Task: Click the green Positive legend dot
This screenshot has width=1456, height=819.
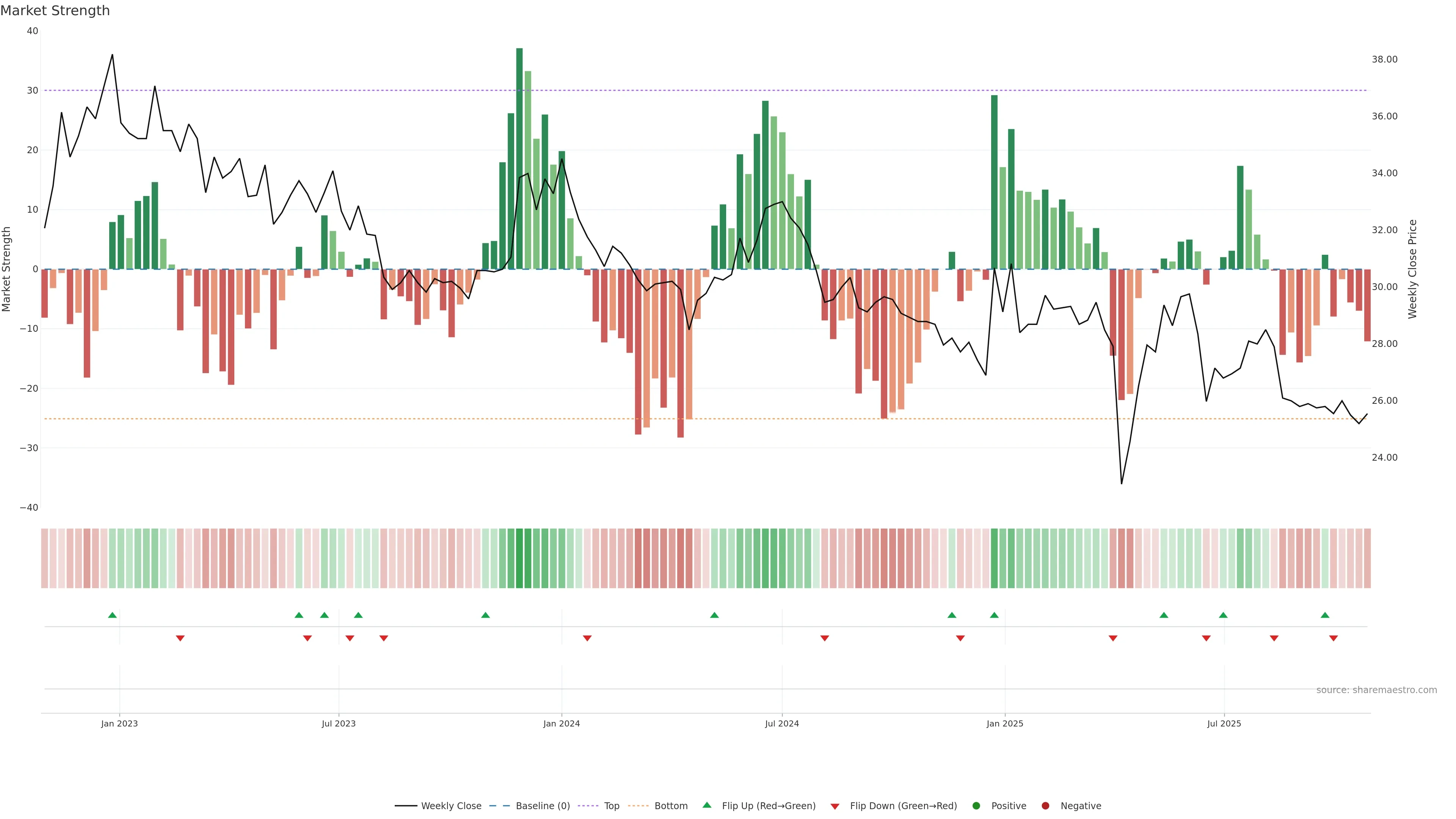Action: click(x=976, y=805)
